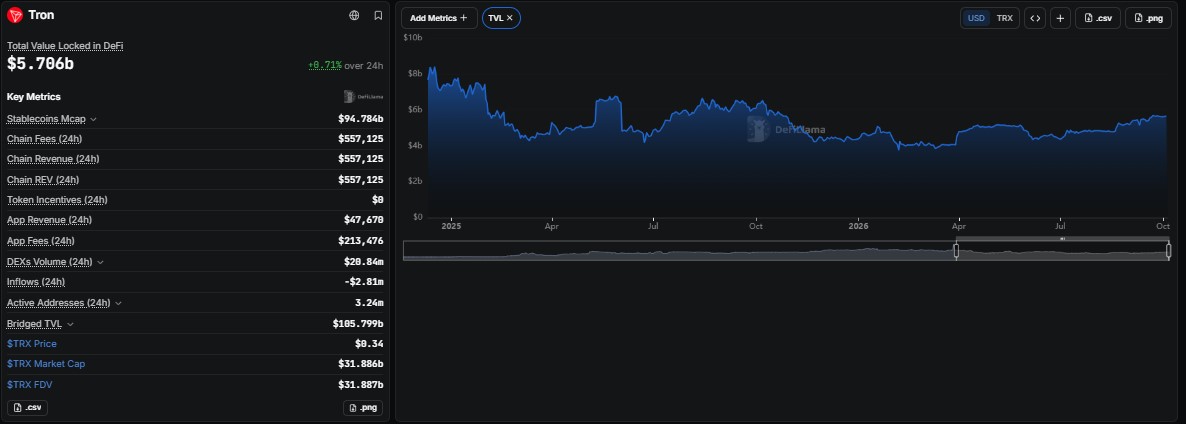This screenshot has height=424, width=1186.
Task: Click the plus icon beside embed button
Action: click(x=1060, y=18)
